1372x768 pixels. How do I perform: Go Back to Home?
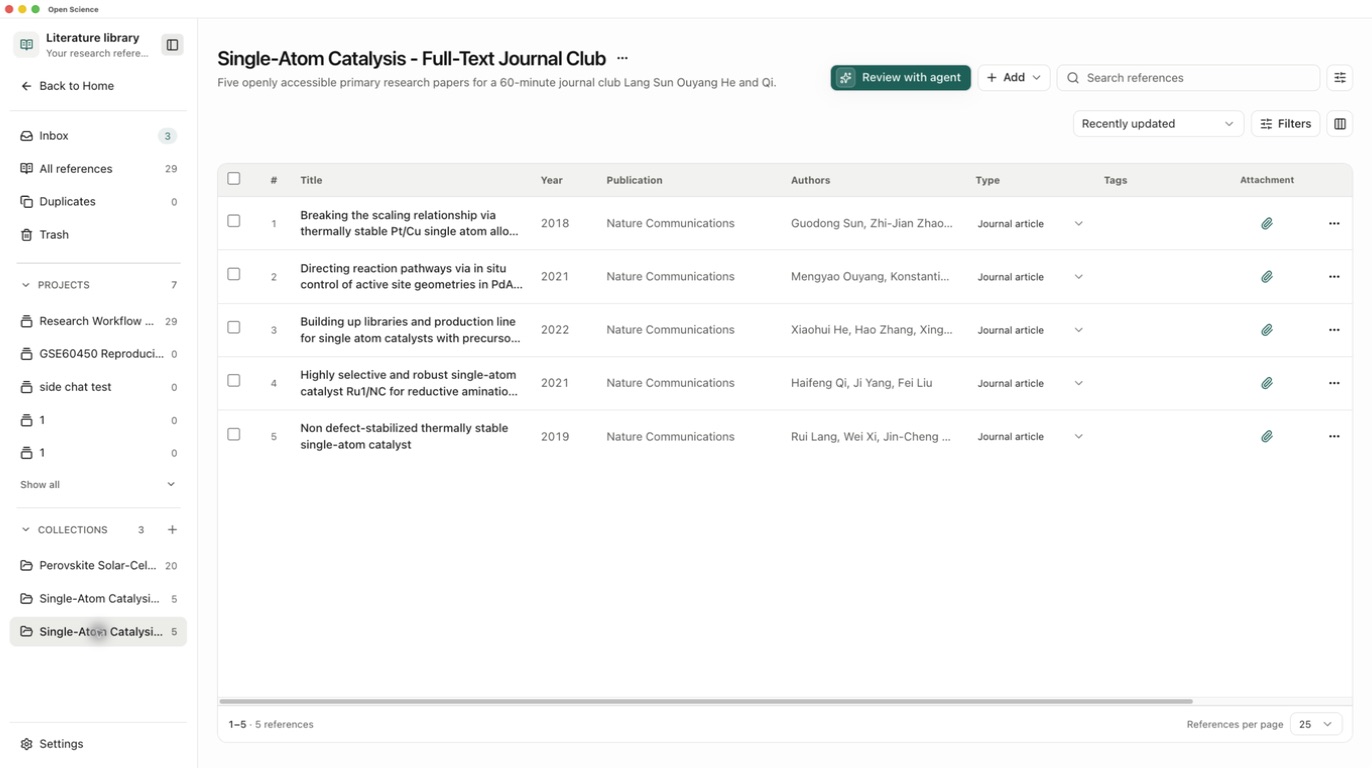[x=68, y=86]
